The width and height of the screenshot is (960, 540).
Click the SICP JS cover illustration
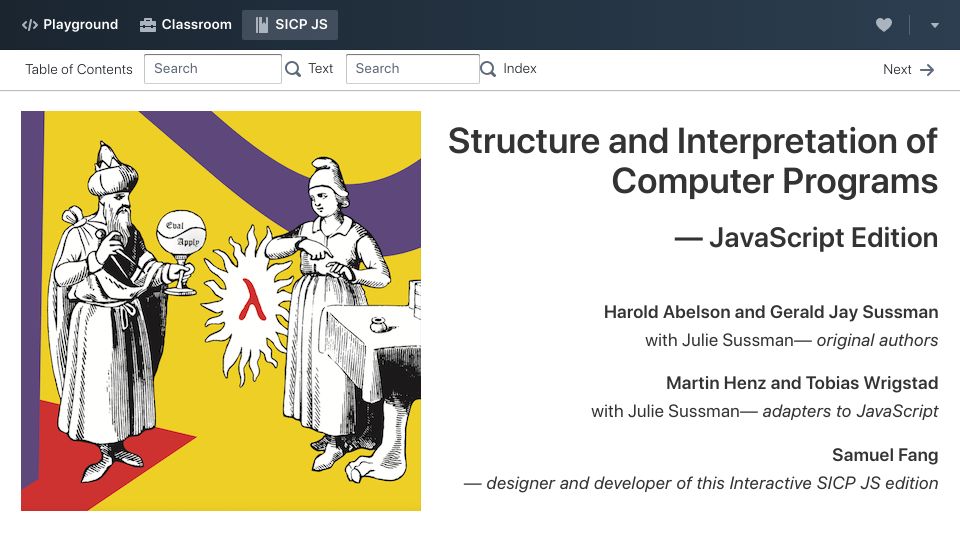221,311
